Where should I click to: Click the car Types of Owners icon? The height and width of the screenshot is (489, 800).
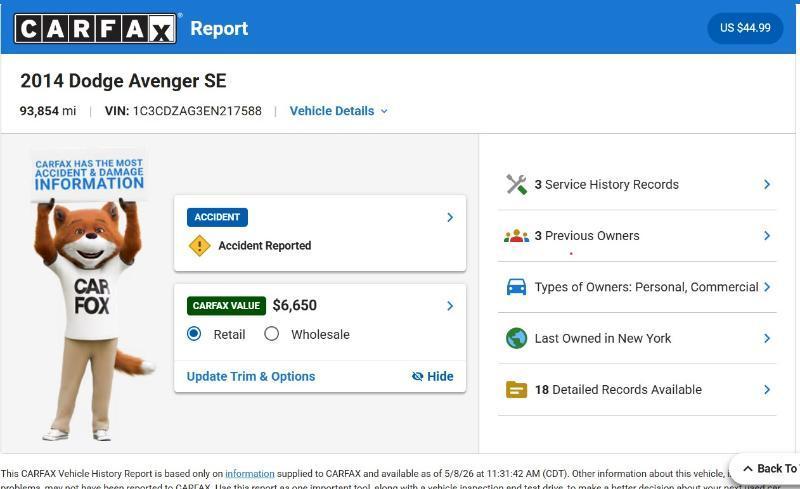pos(516,287)
